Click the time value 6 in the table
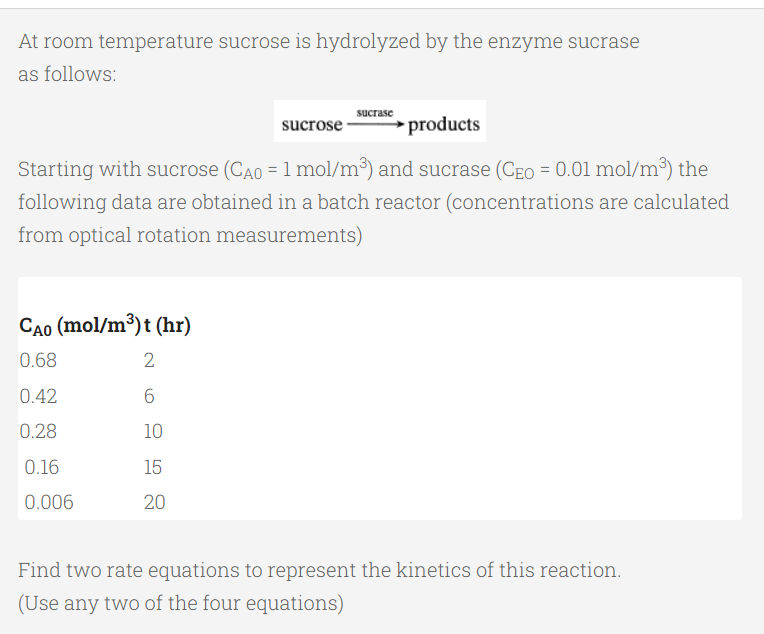The height and width of the screenshot is (634, 764). (149, 396)
